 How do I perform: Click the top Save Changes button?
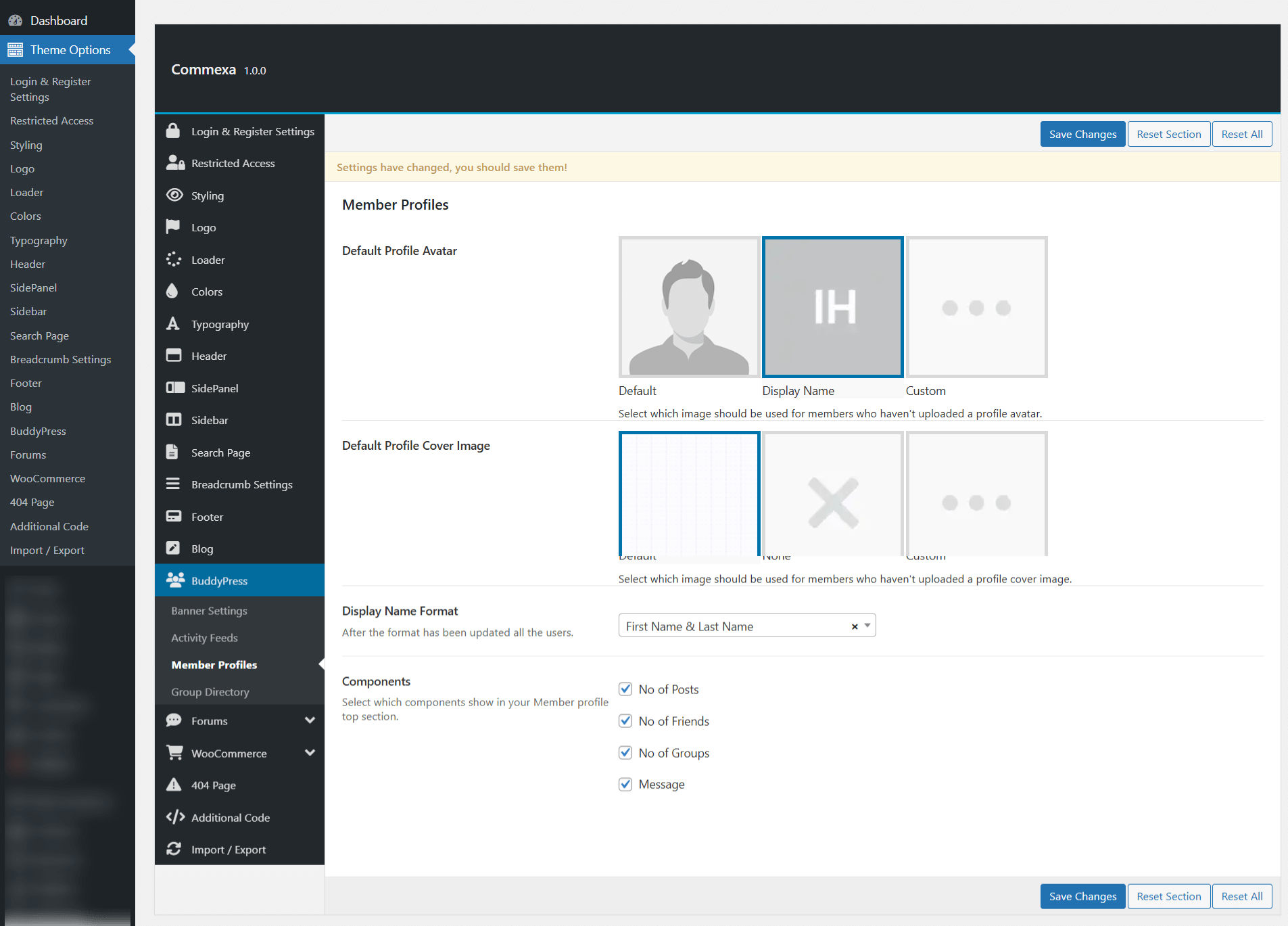(x=1082, y=134)
